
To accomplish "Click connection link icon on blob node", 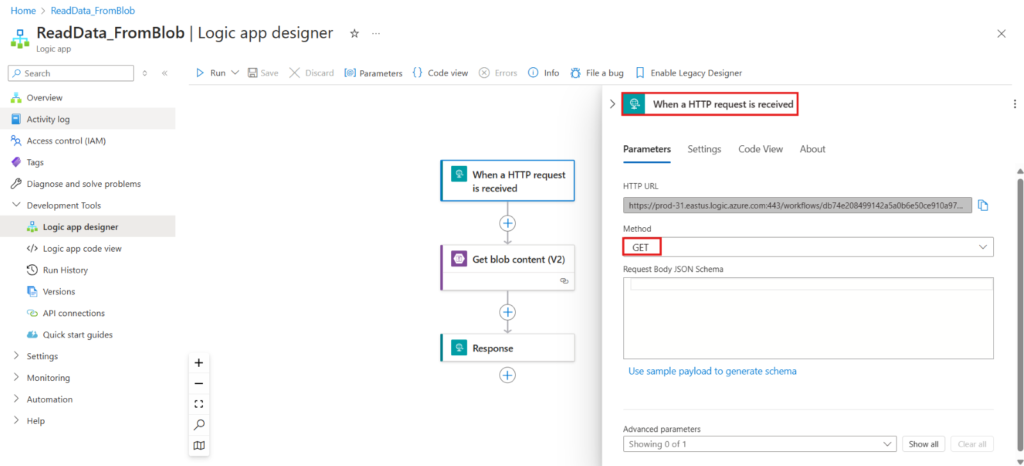I will click(564, 281).
